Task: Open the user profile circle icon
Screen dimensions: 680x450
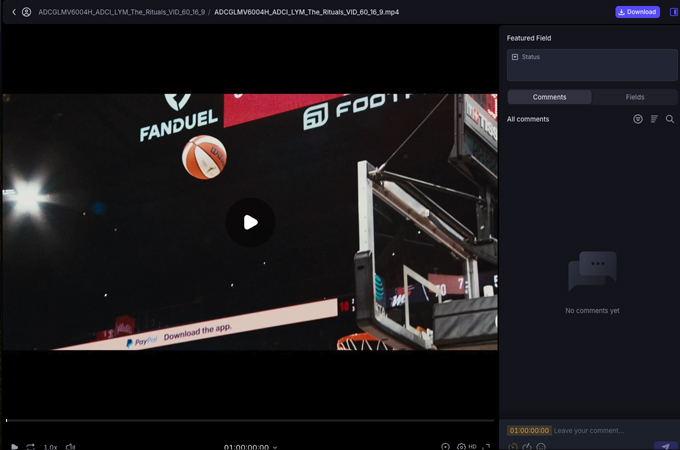Action: [26, 12]
